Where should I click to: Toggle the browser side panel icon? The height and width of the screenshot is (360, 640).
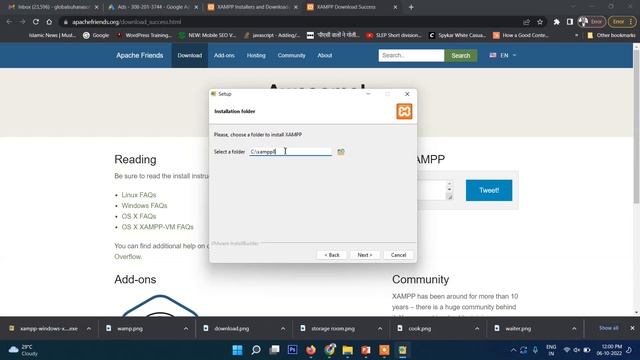(x=570, y=22)
